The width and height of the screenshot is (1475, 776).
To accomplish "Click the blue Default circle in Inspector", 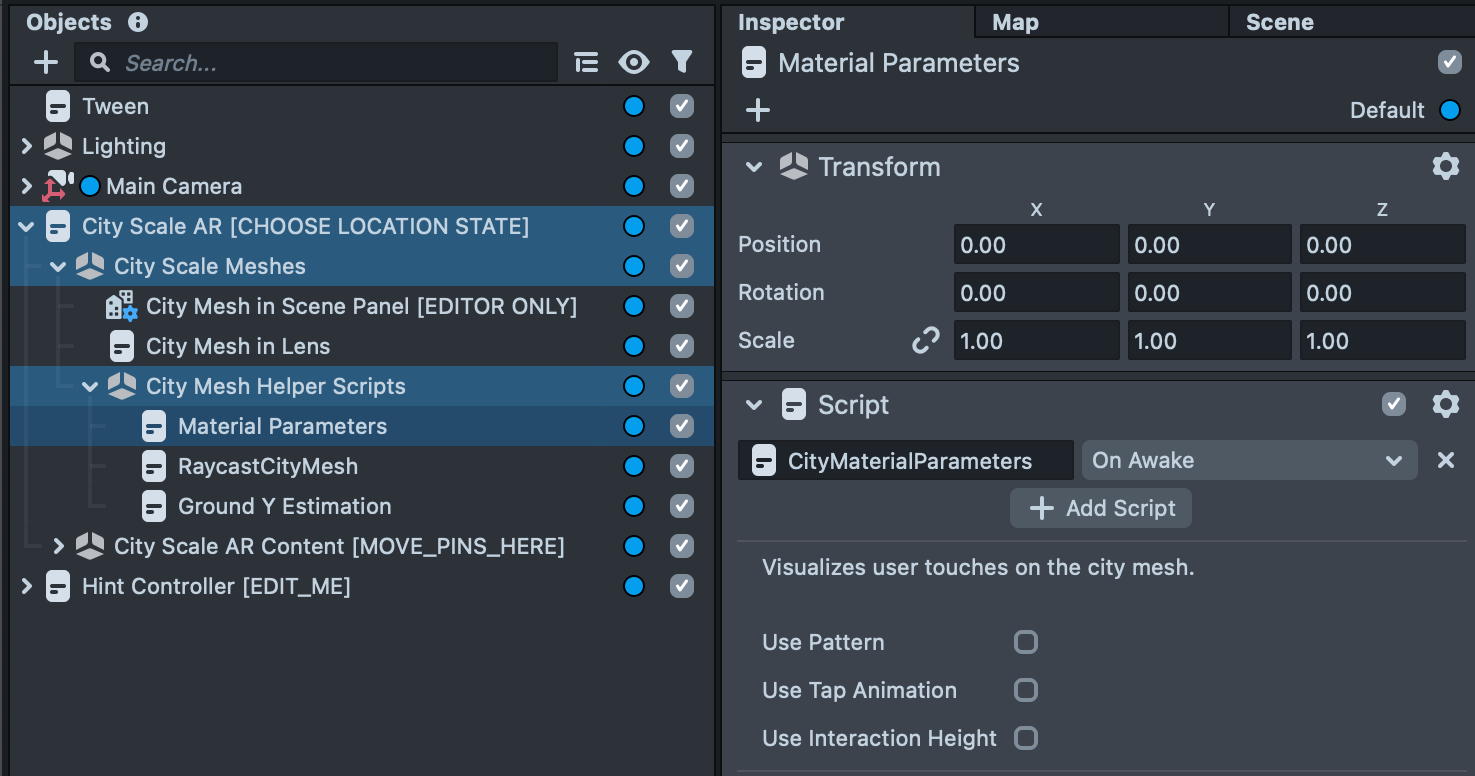I will (1449, 110).
